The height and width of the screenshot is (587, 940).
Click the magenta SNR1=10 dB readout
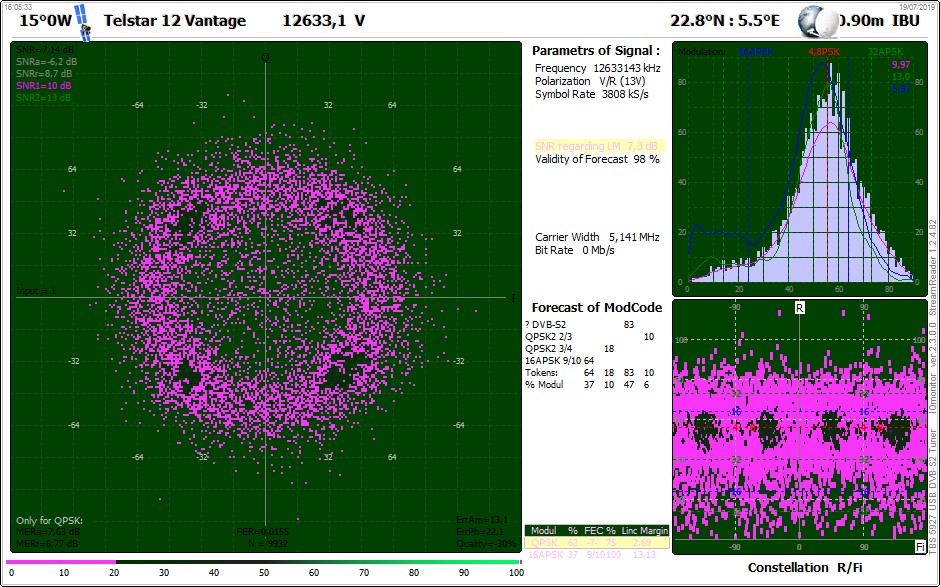coord(43,86)
